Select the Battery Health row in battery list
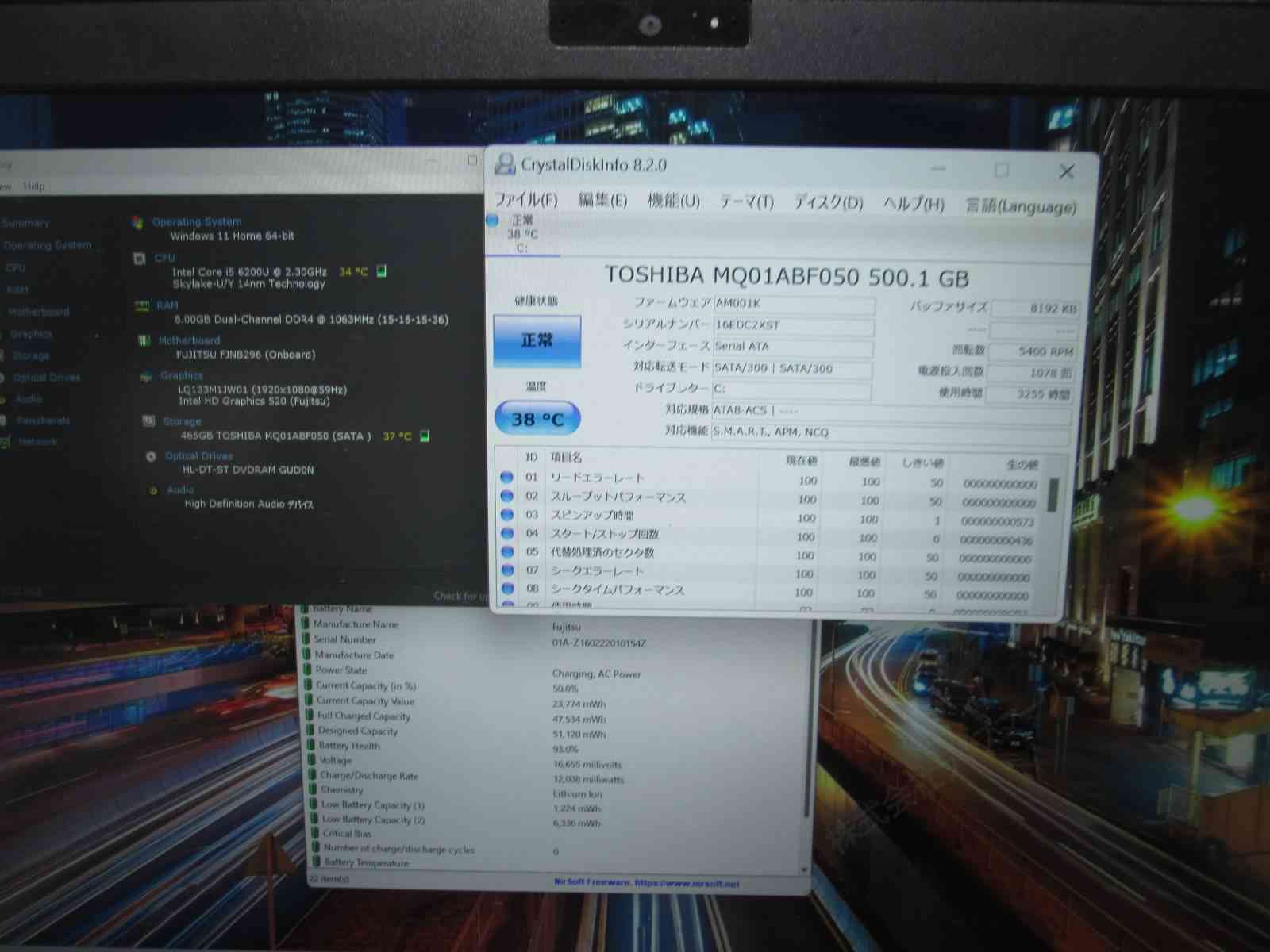1270x952 pixels. tap(349, 746)
